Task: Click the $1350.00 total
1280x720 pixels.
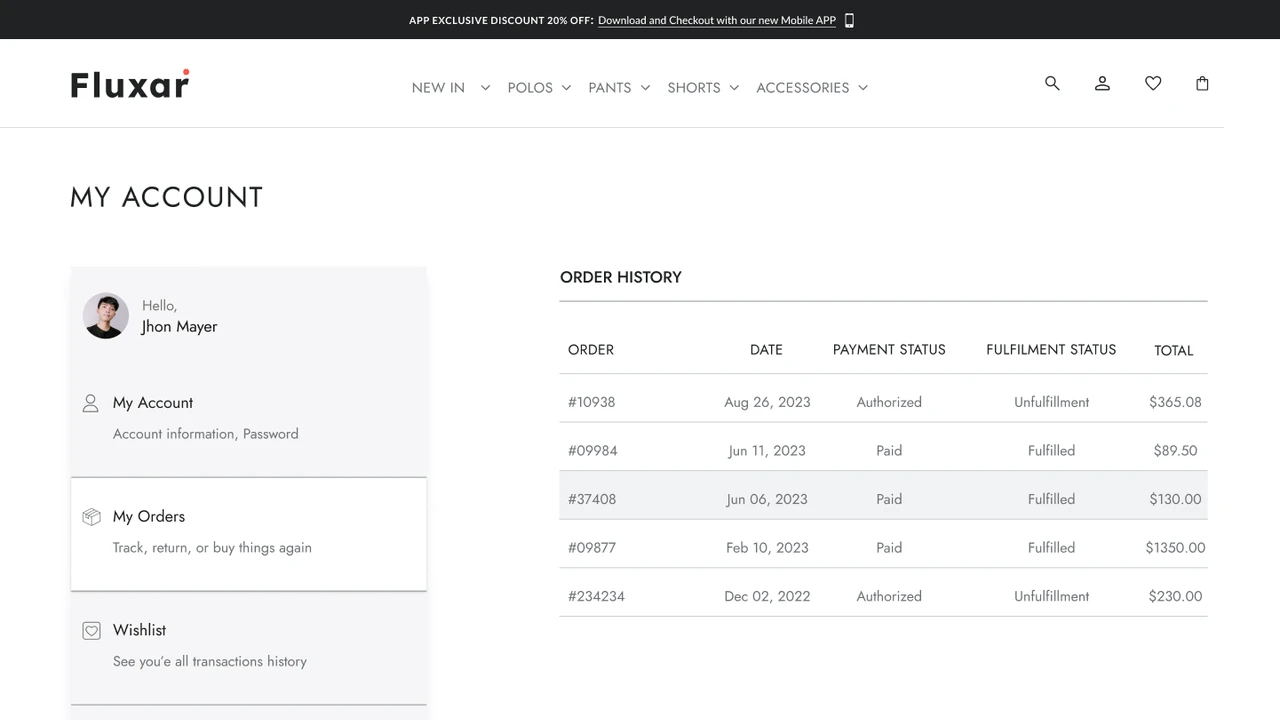Action: [1175, 548]
